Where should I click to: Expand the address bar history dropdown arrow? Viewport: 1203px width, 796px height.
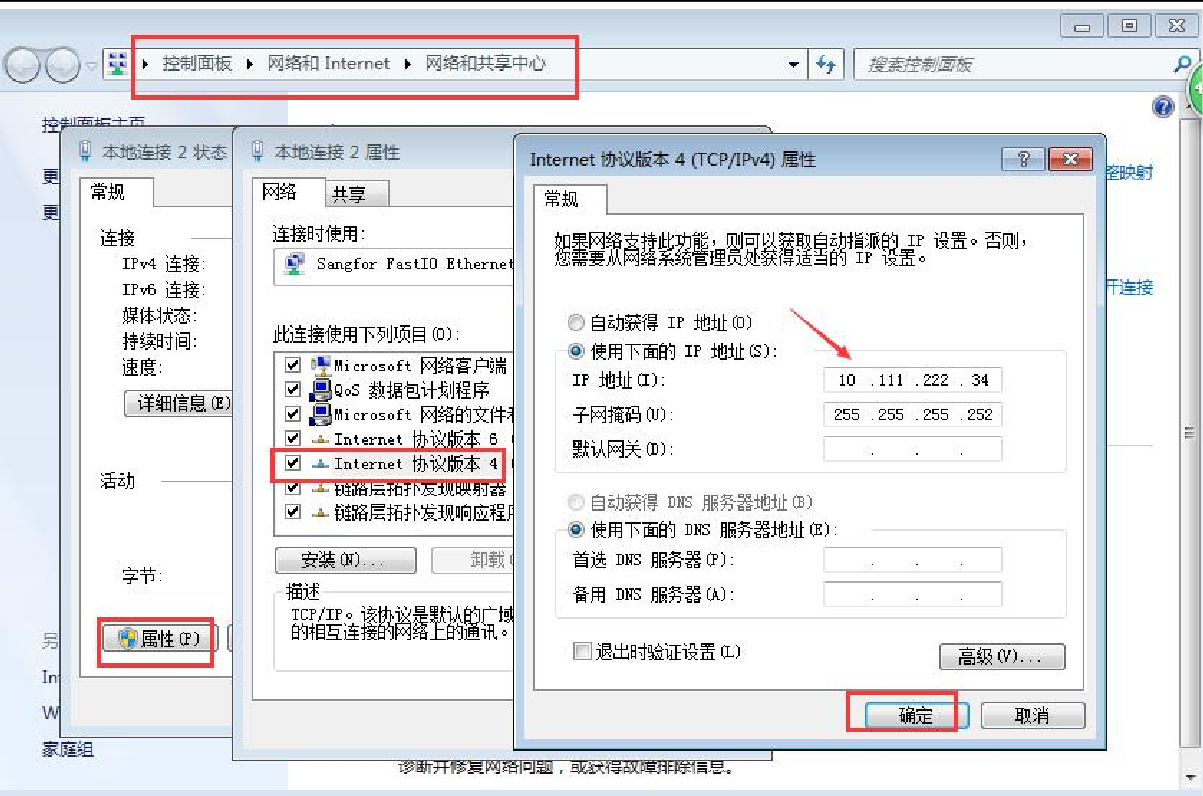(794, 64)
